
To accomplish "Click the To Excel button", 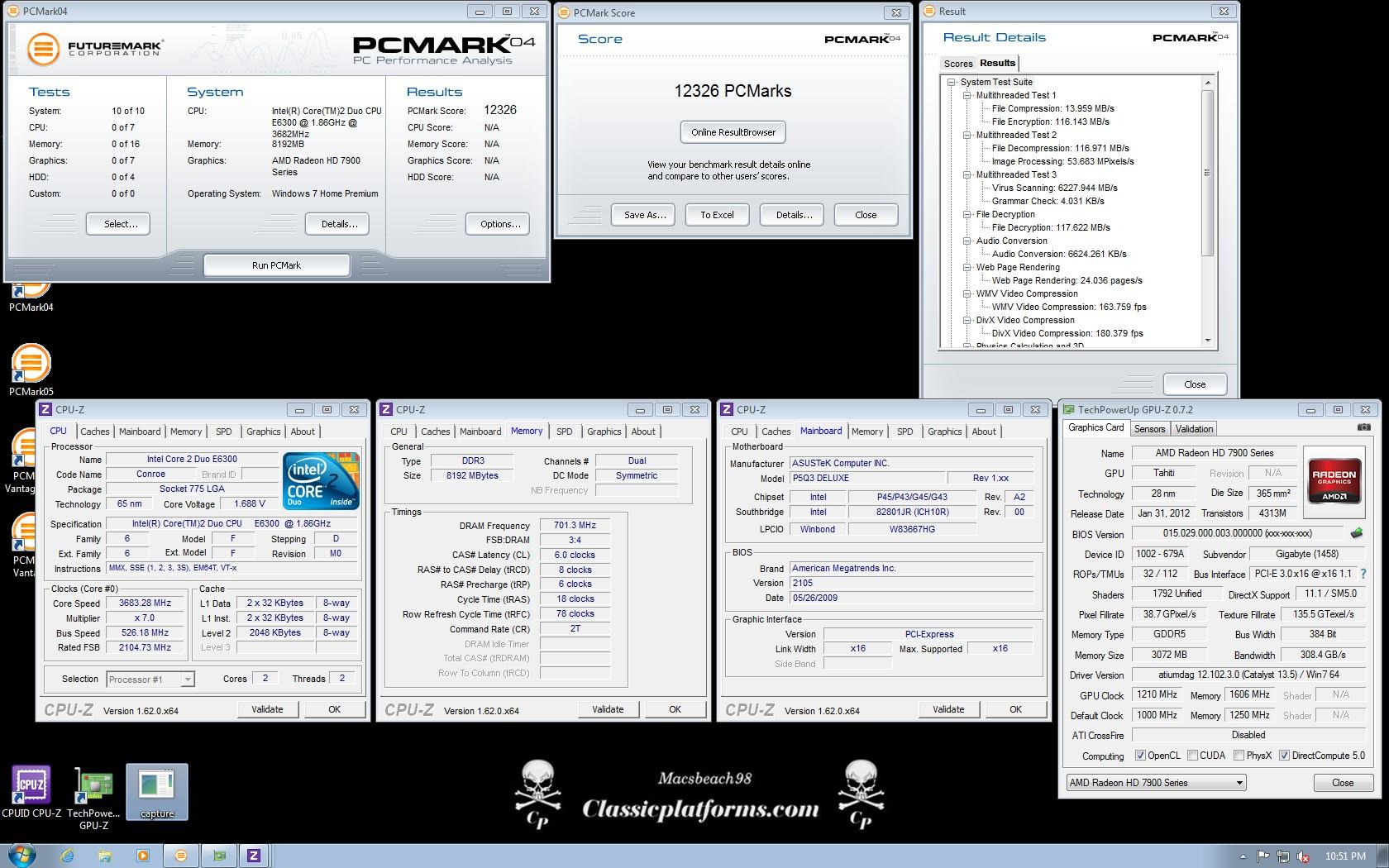I will [717, 215].
